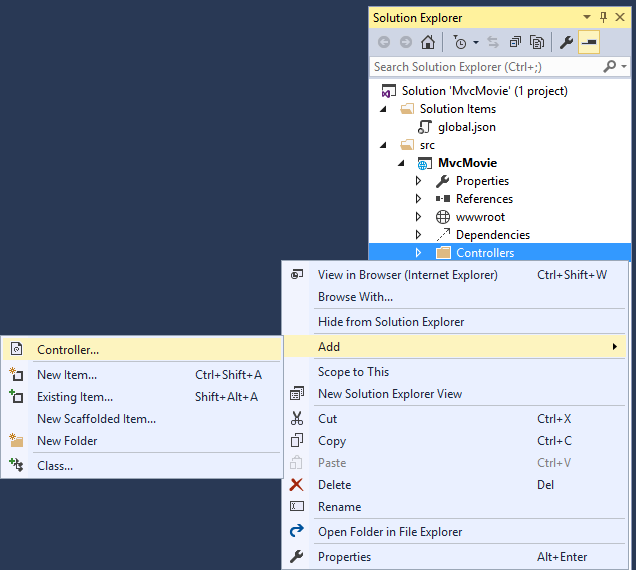Click the Cut scissors menu entry
This screenshot has width=637, height=572.
pos(327,419)
